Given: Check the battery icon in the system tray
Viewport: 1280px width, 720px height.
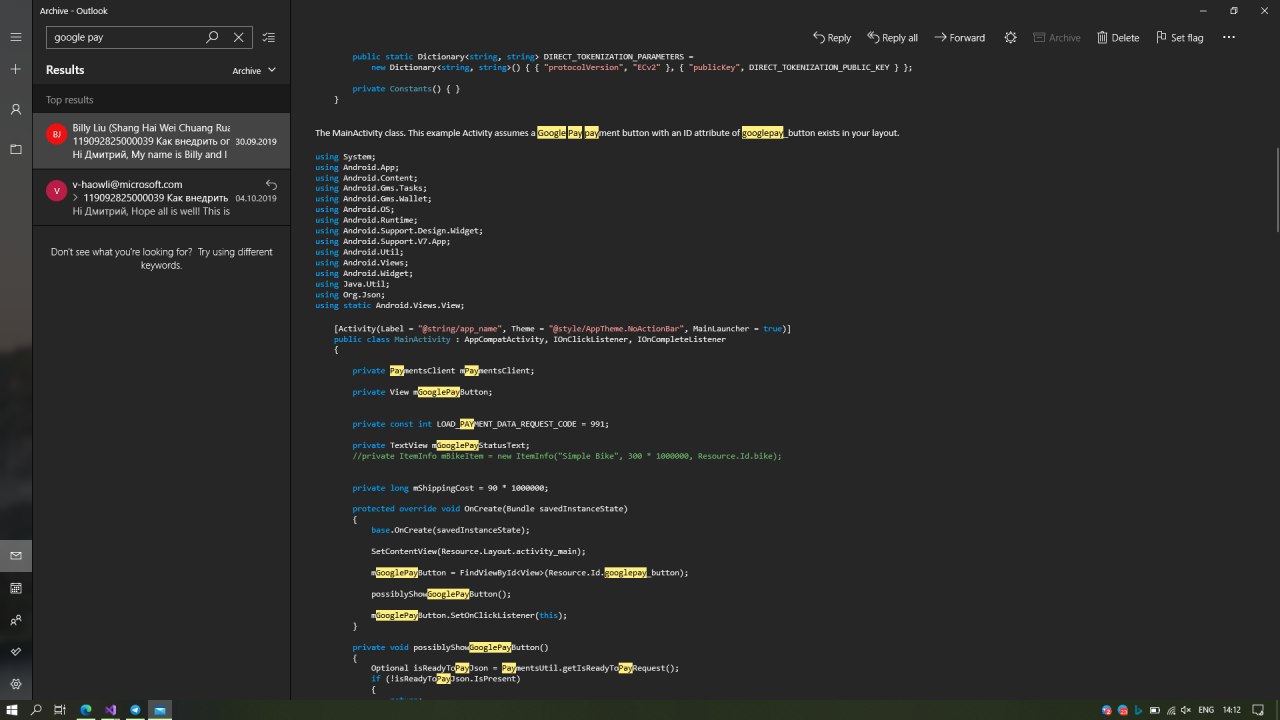Looking at the screenshot, I should pyautogui.click(x=1154, y=710).
